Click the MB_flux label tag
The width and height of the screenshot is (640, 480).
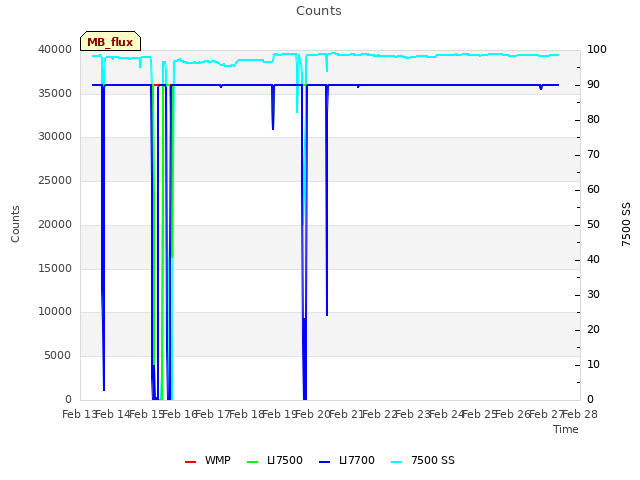point(110,41)
